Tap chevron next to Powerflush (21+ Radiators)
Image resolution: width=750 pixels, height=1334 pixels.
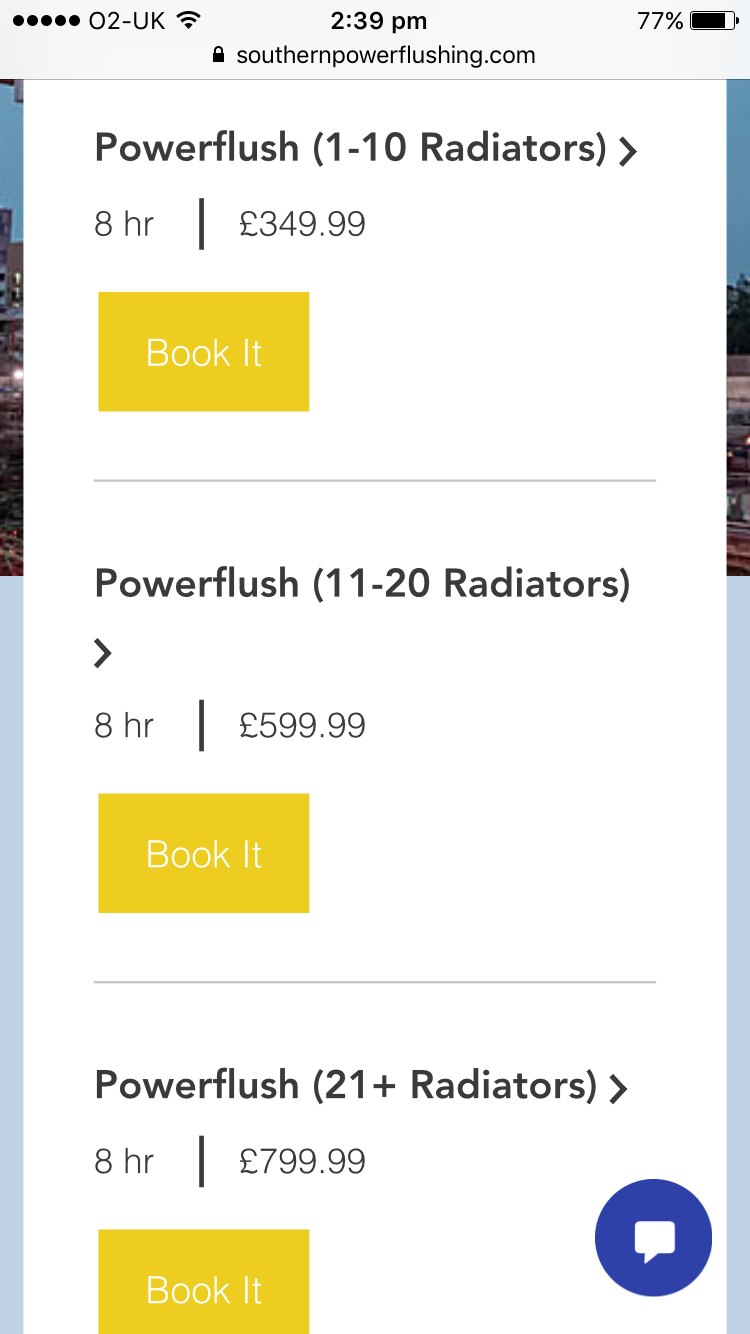tap(618, 1089)
